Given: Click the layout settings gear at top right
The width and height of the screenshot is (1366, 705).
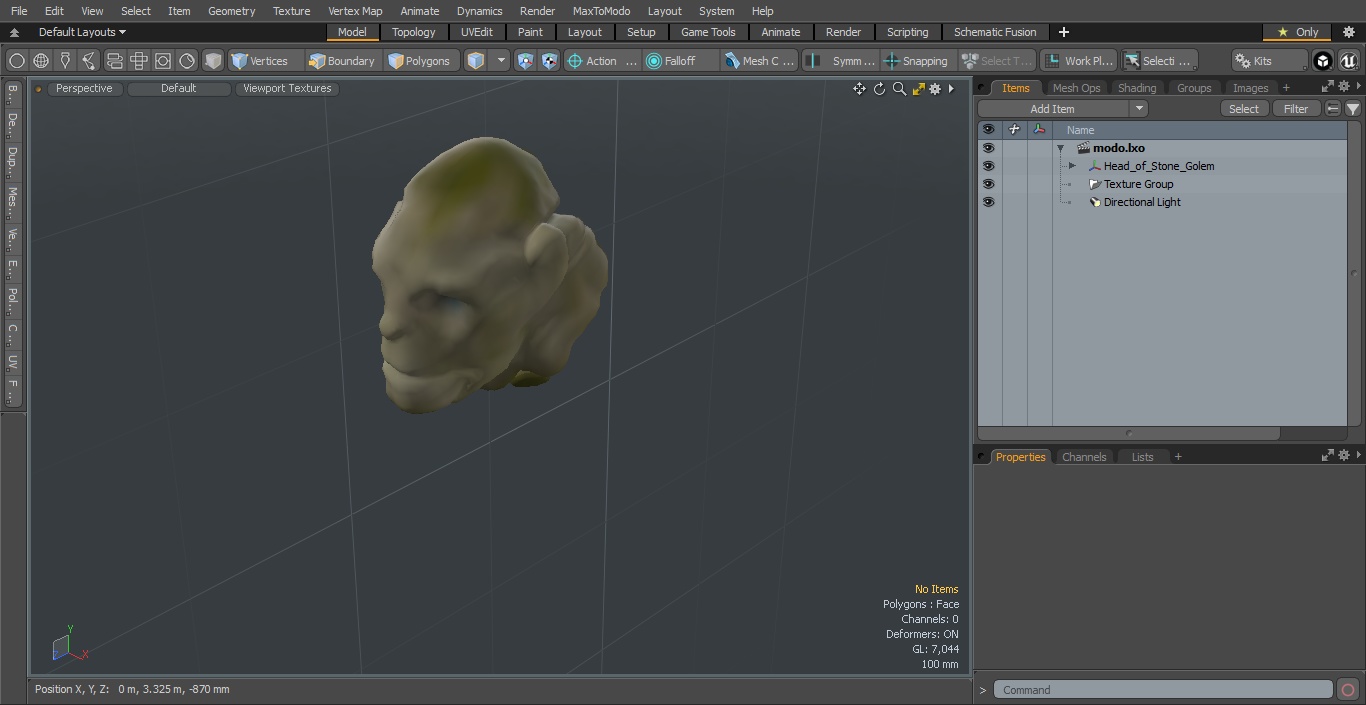Looking at the screenshot, I should 1349,32.
